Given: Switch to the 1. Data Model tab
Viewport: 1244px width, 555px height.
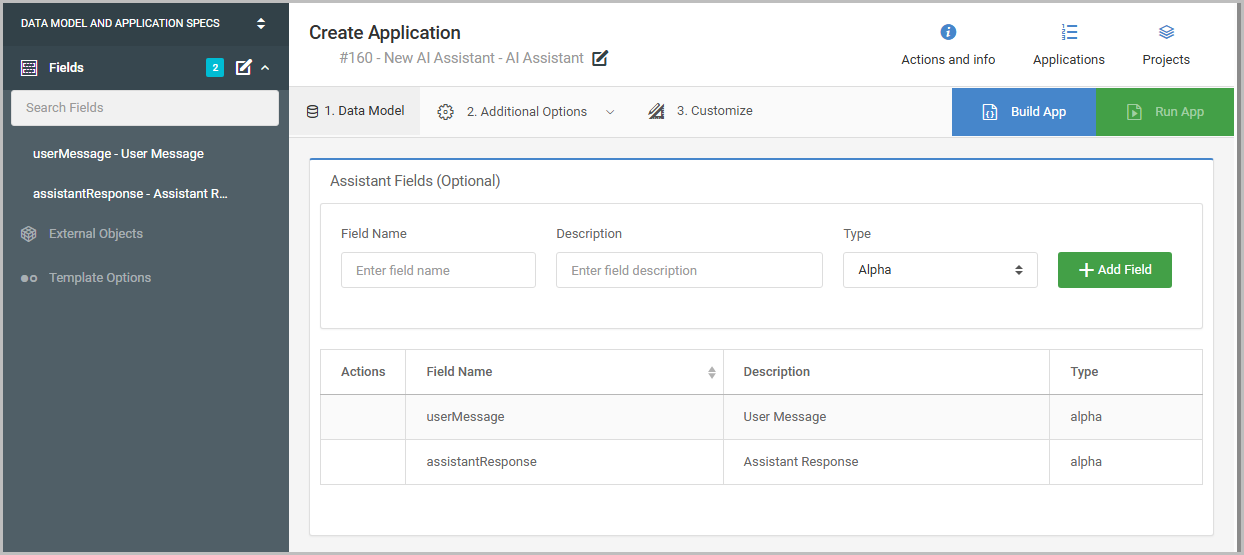Looking at the screenshot, I should [355, 111].
